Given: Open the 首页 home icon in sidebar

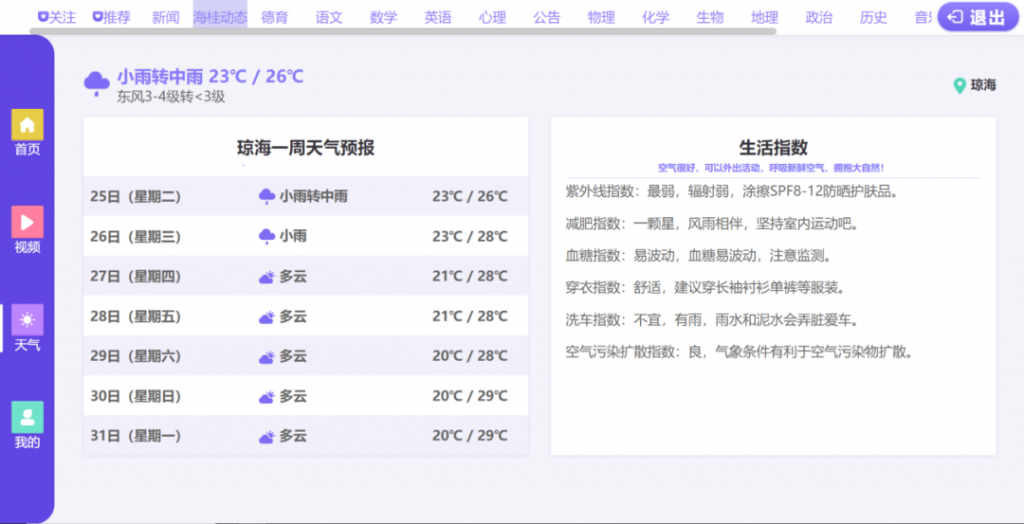Looking at the screenshot, I should click(27, 125).
